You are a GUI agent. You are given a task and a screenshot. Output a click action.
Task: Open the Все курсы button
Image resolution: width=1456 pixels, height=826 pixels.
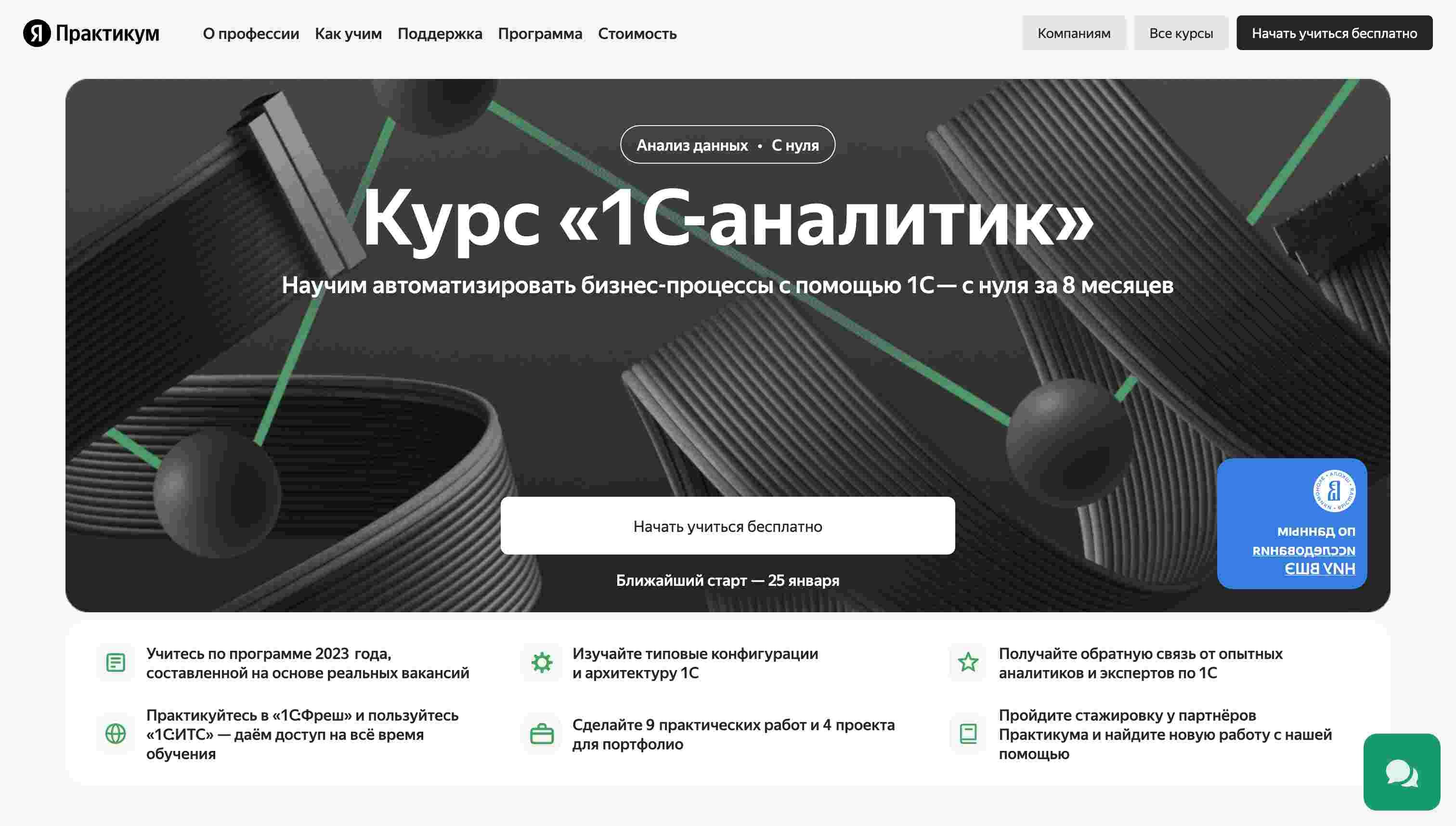(1181, 33)
